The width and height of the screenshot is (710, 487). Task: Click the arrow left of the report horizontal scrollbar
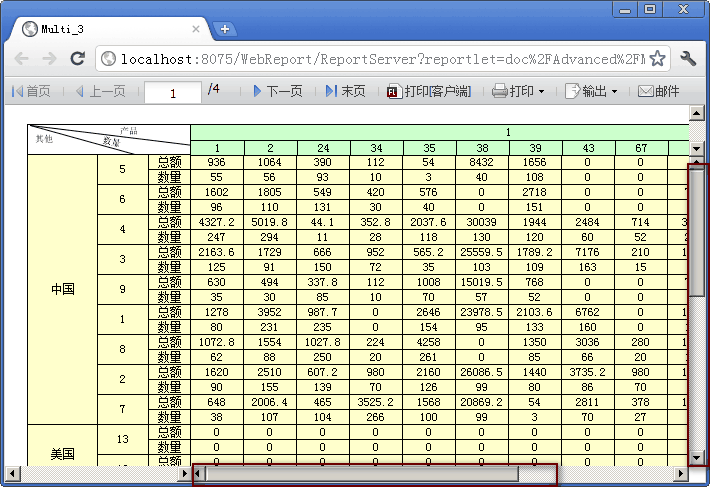tap(197, 474)
